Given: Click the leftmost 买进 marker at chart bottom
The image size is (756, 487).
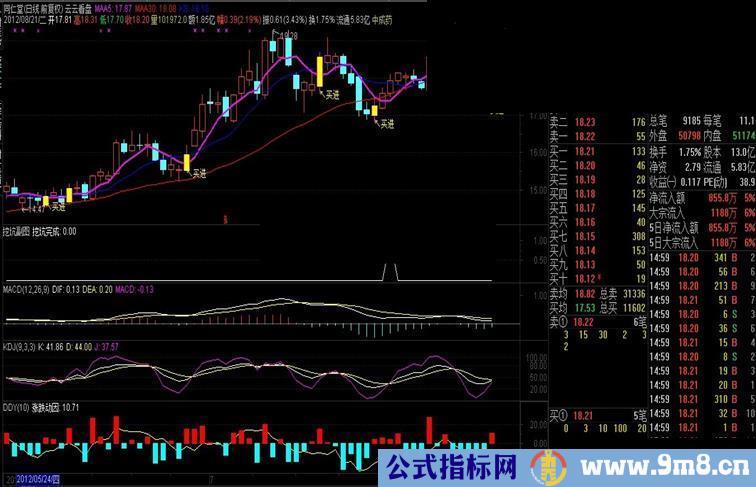Looking at the screenshot, I should tap(57, 207).
